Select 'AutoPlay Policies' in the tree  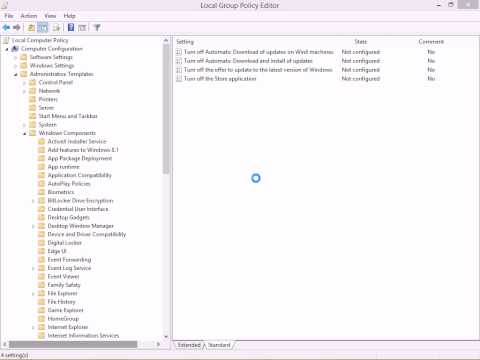(x=69, y=184)
